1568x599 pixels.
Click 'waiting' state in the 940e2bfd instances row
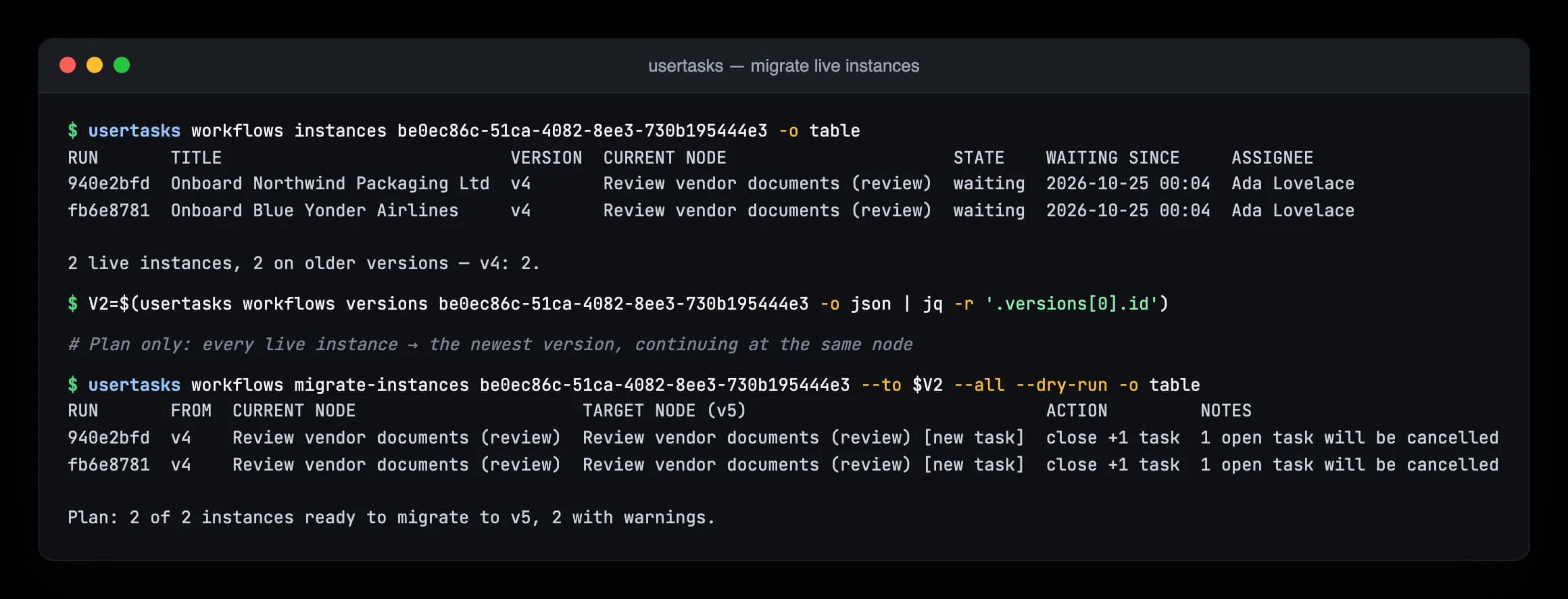click(989, 183)
